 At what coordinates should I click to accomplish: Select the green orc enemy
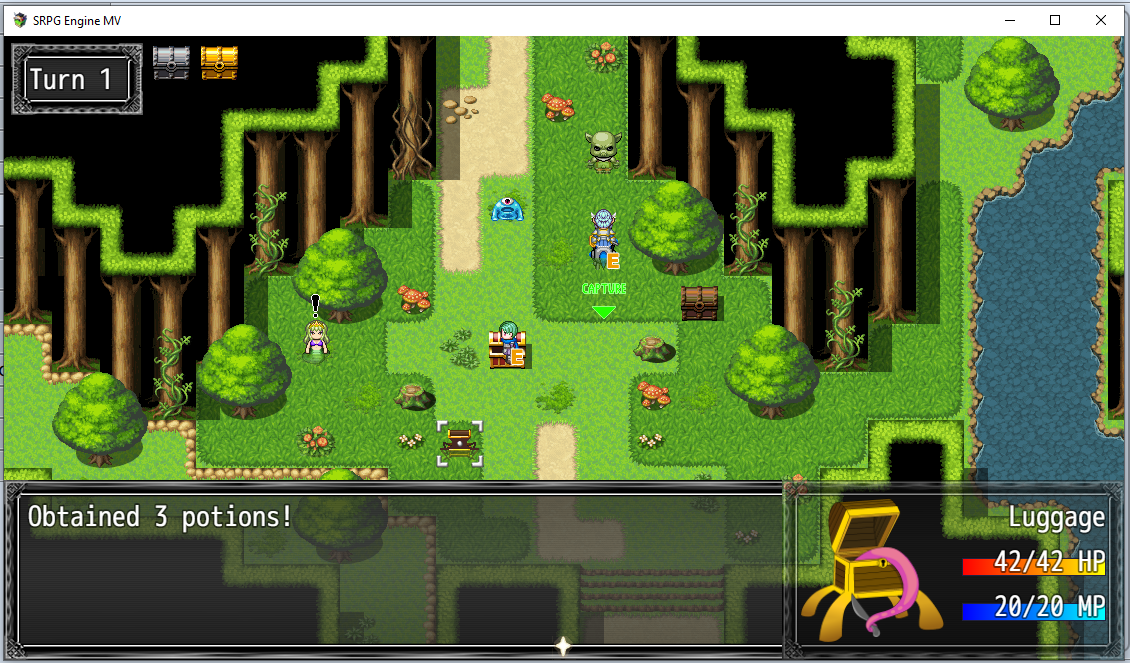pyautogui.click(x=603, y=151)
